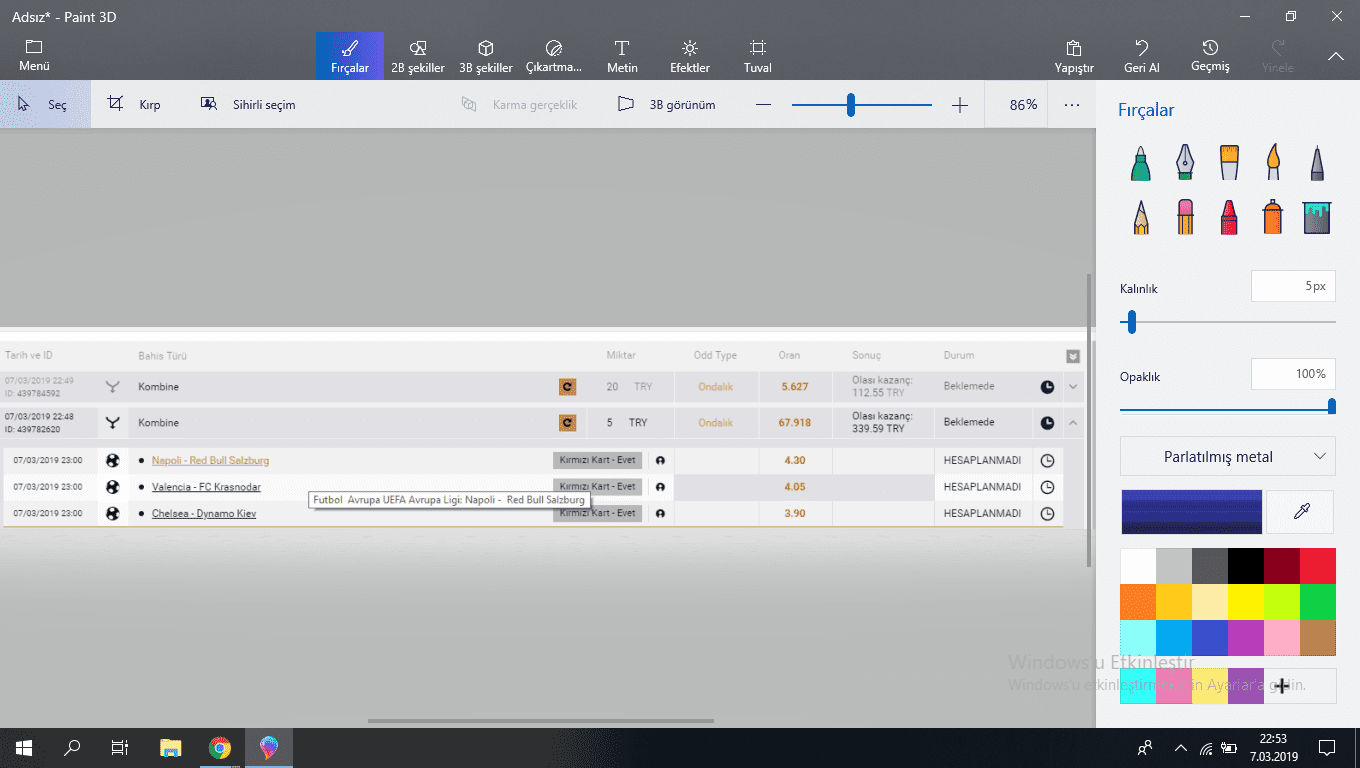Viewport: 1360px width, 768px height.
Task: Pick the yellow color swatch
Action: pyautogui.click(x=1246, y=602)
